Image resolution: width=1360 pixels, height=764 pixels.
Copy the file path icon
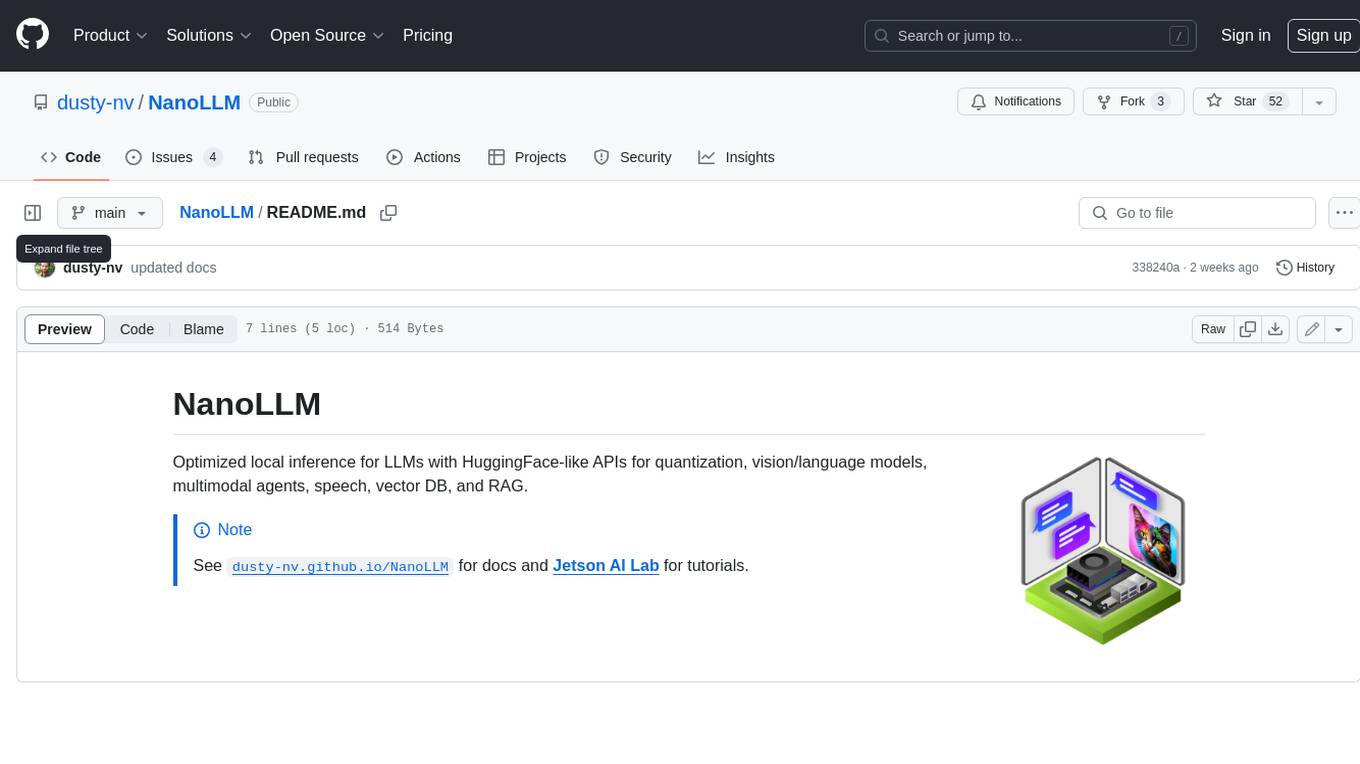(389, 213)
